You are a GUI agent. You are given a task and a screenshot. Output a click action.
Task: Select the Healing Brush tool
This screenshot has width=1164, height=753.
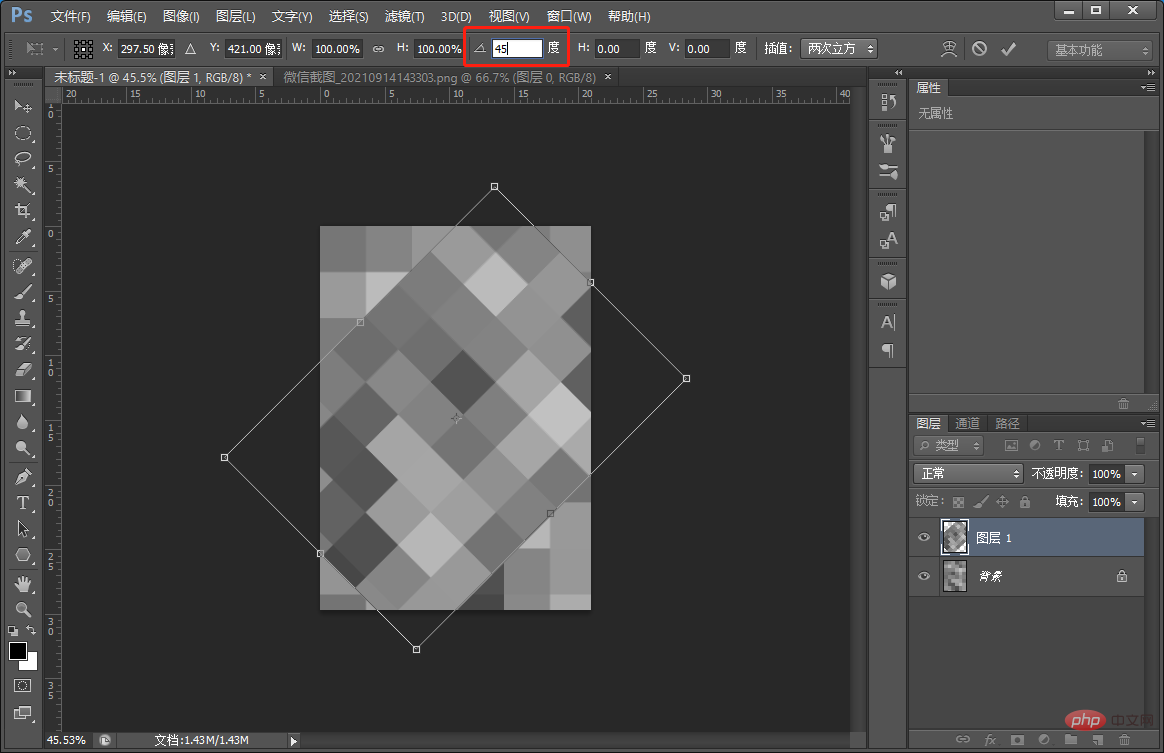[23, 266]
